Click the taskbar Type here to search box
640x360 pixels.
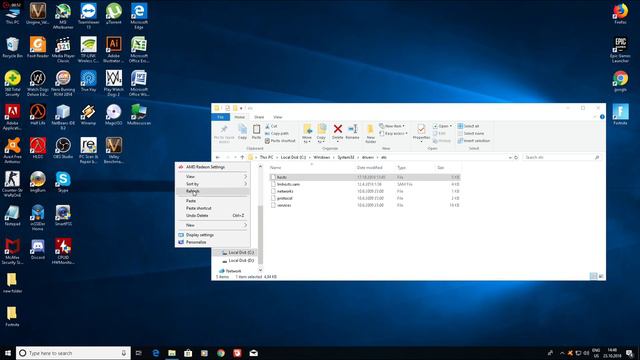[73, 353]
